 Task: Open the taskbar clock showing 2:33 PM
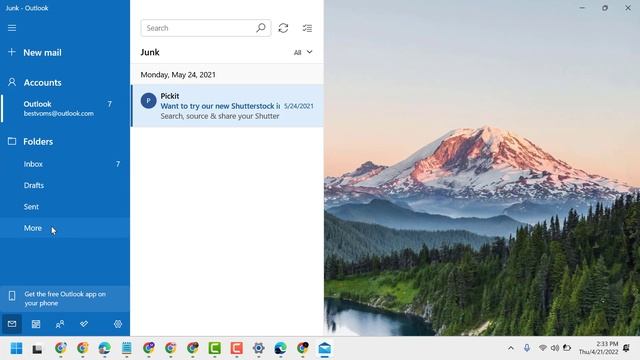coord(598,348)
